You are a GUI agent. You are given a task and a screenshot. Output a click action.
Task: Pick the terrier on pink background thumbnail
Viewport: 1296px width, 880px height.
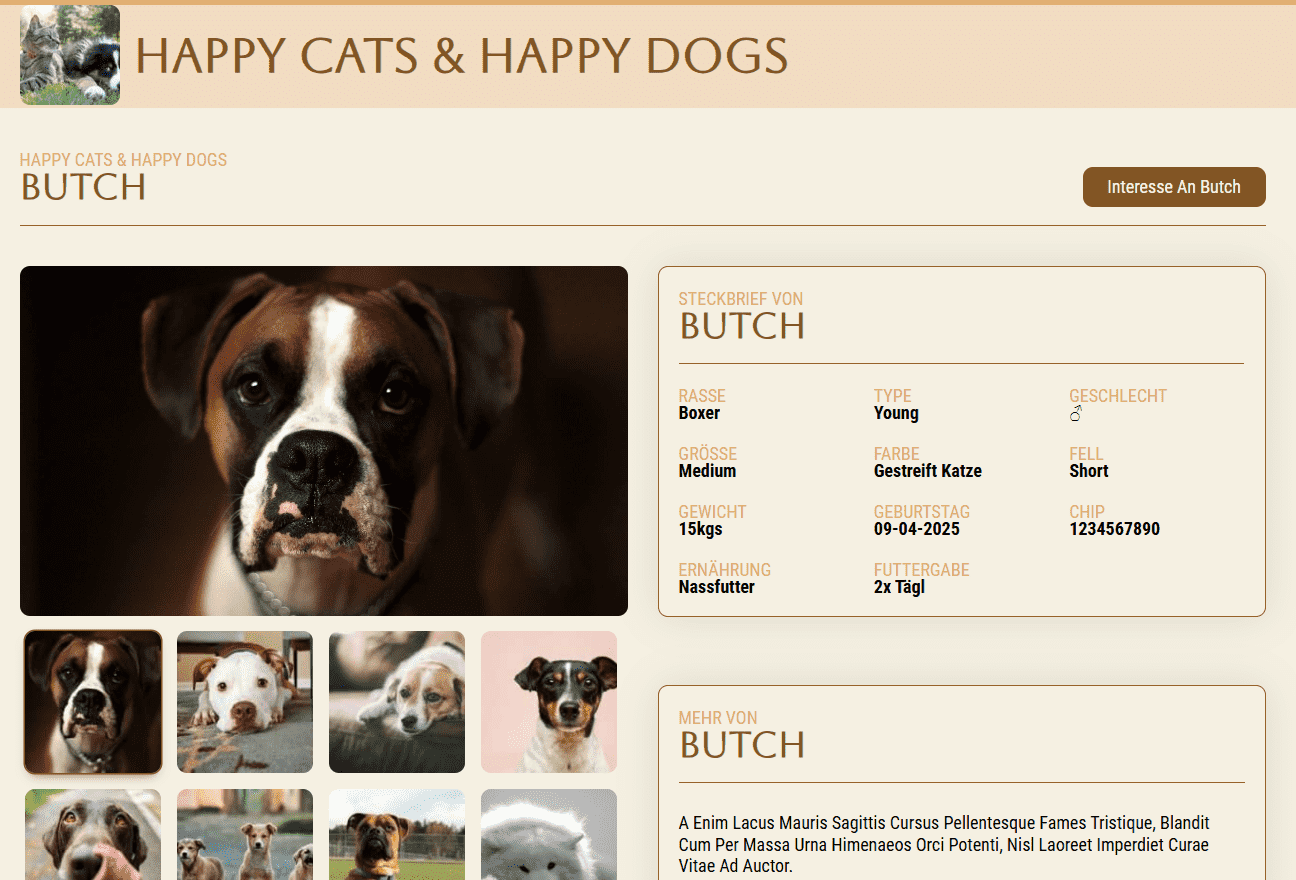point(549,702)
